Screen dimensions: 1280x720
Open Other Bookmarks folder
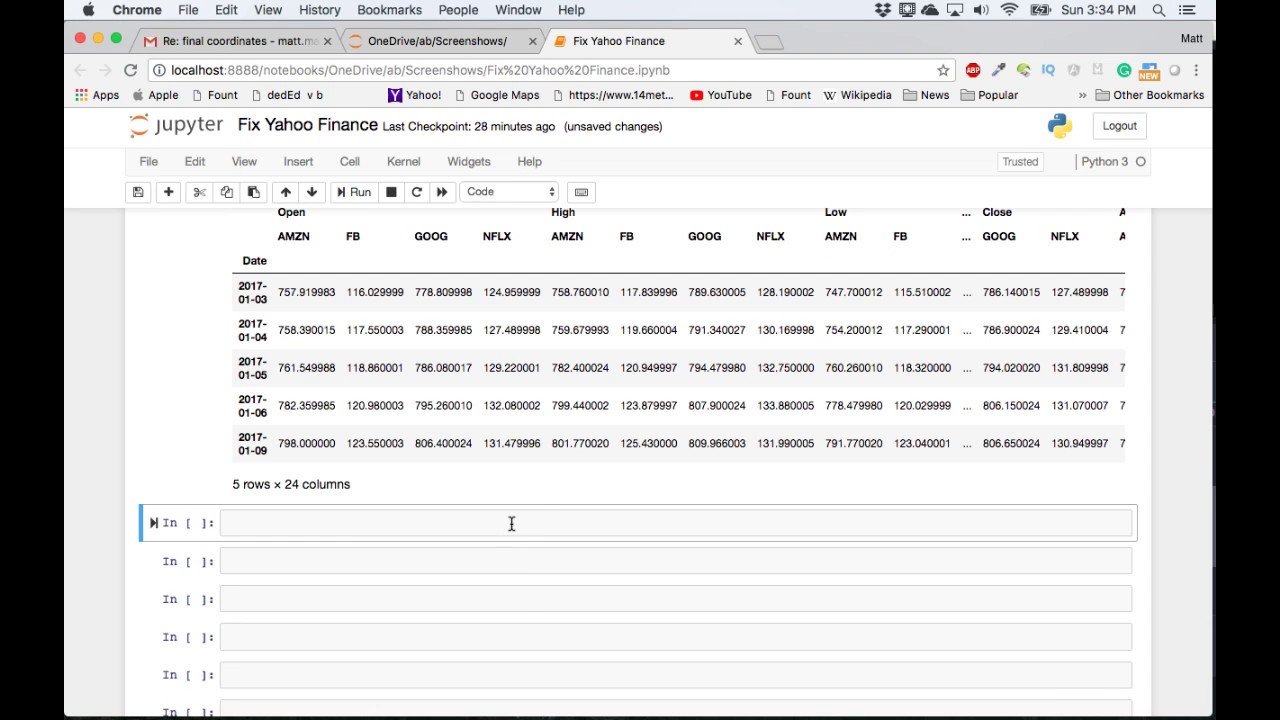click(x=1150, y=95)
